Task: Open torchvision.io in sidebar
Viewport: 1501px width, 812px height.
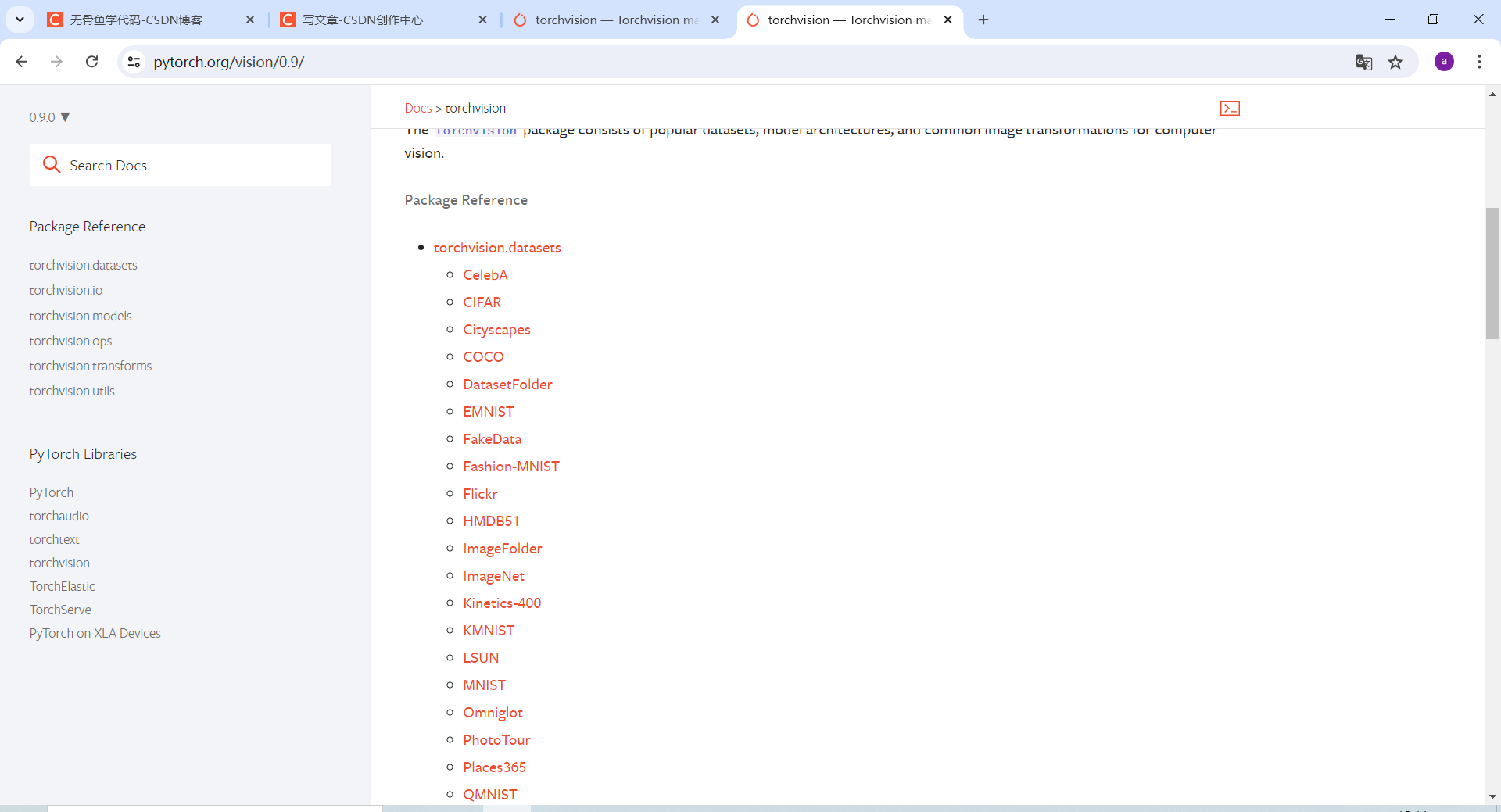Action: [66, 290]
